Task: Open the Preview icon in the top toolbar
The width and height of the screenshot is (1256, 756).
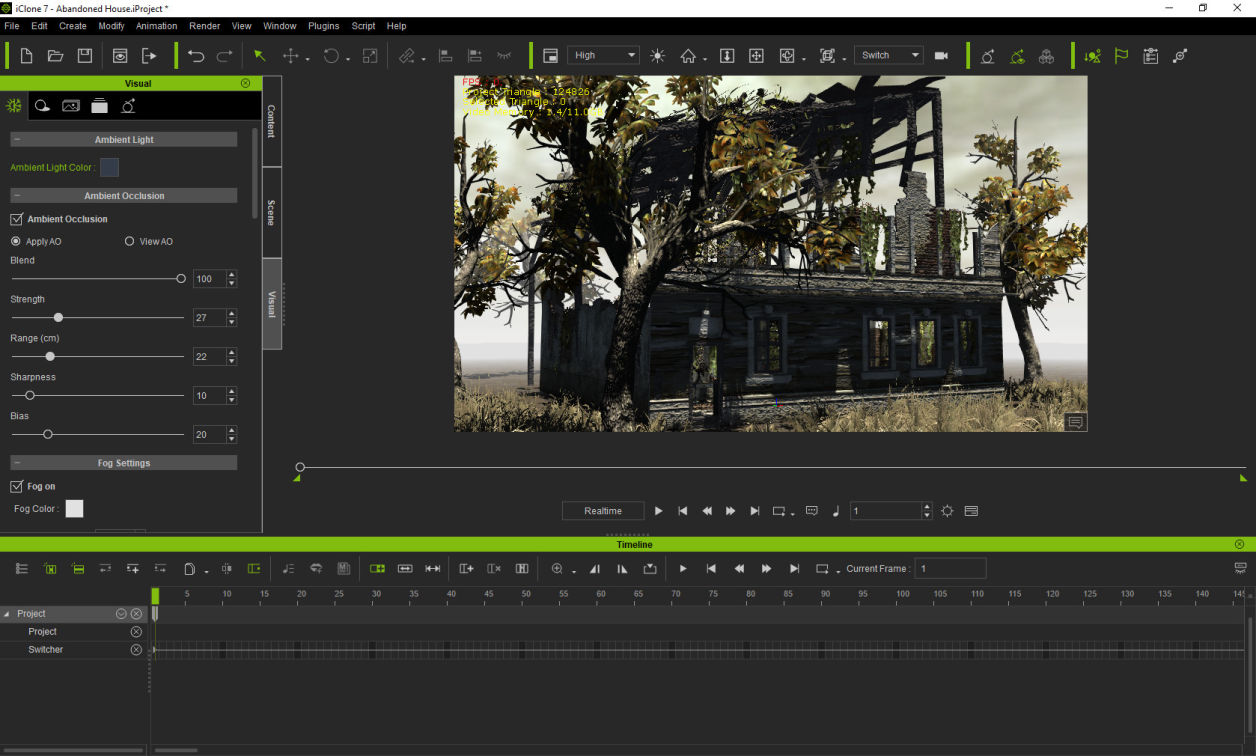Action: pos(120,56)
